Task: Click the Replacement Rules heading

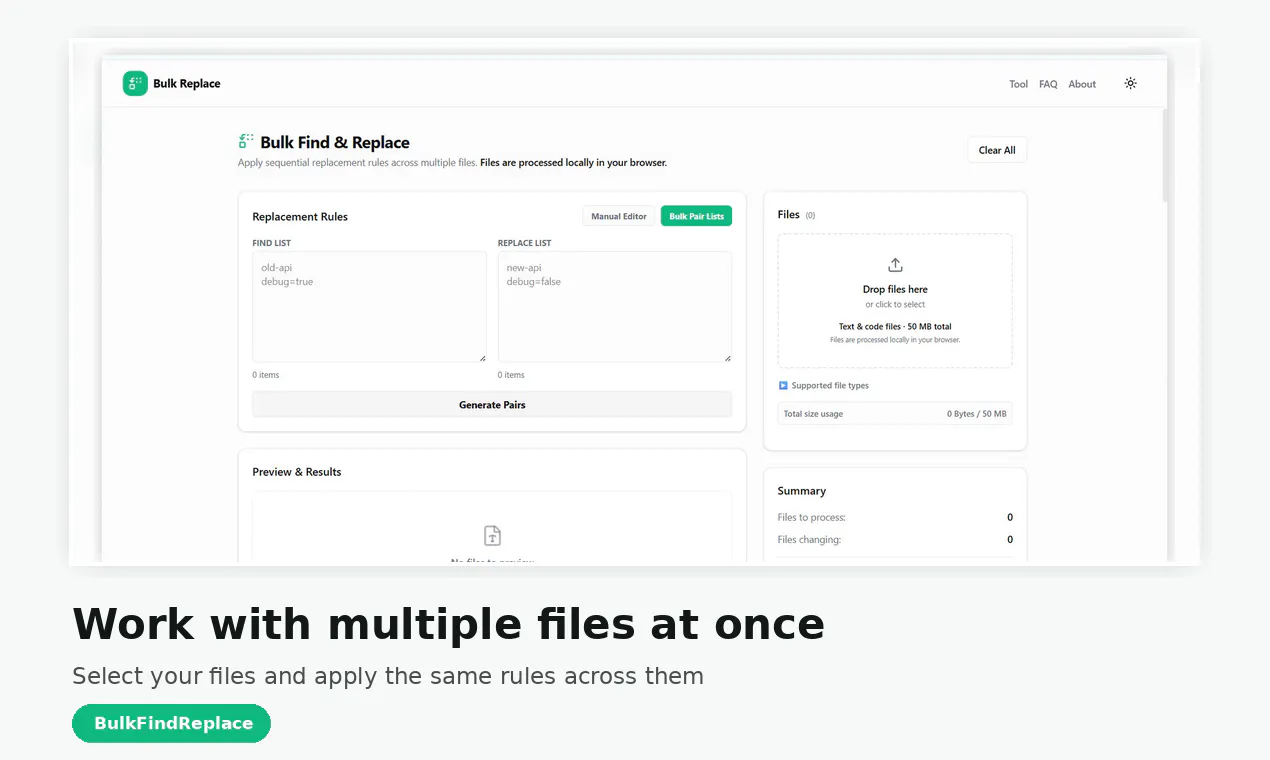Action: click(x=300, y=217)
